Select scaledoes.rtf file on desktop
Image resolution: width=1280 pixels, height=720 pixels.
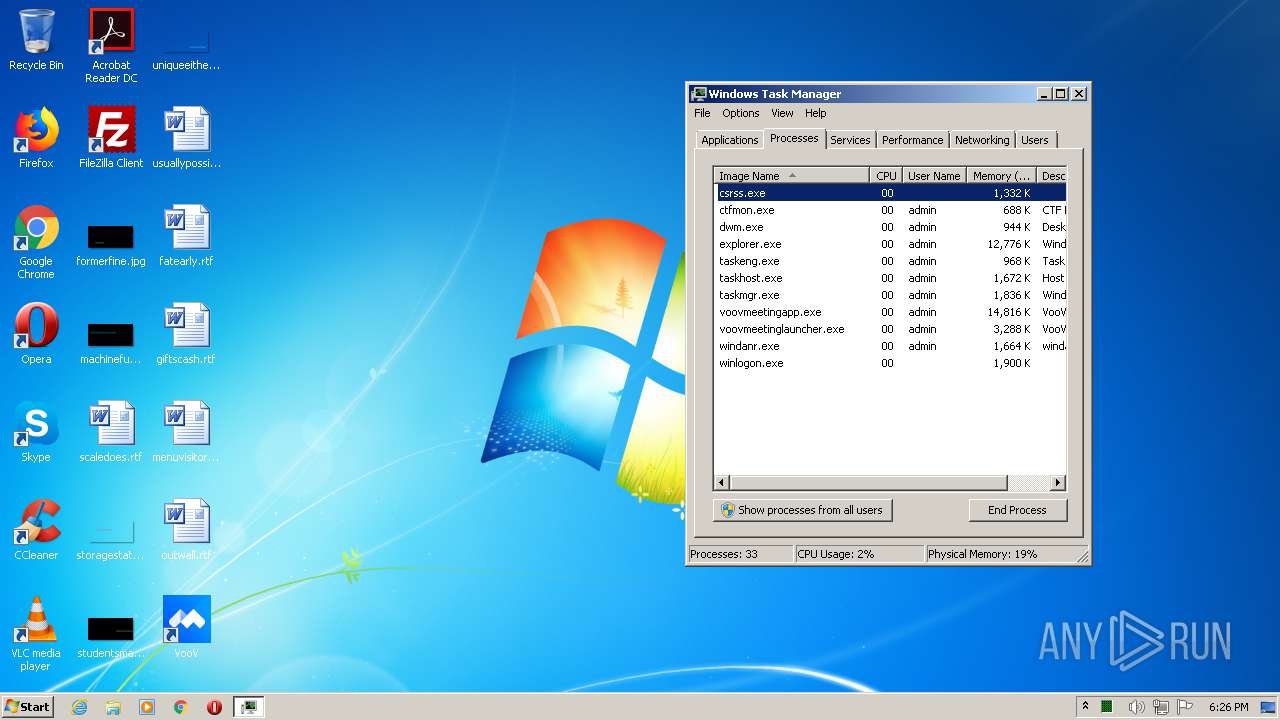coord(111,432)
